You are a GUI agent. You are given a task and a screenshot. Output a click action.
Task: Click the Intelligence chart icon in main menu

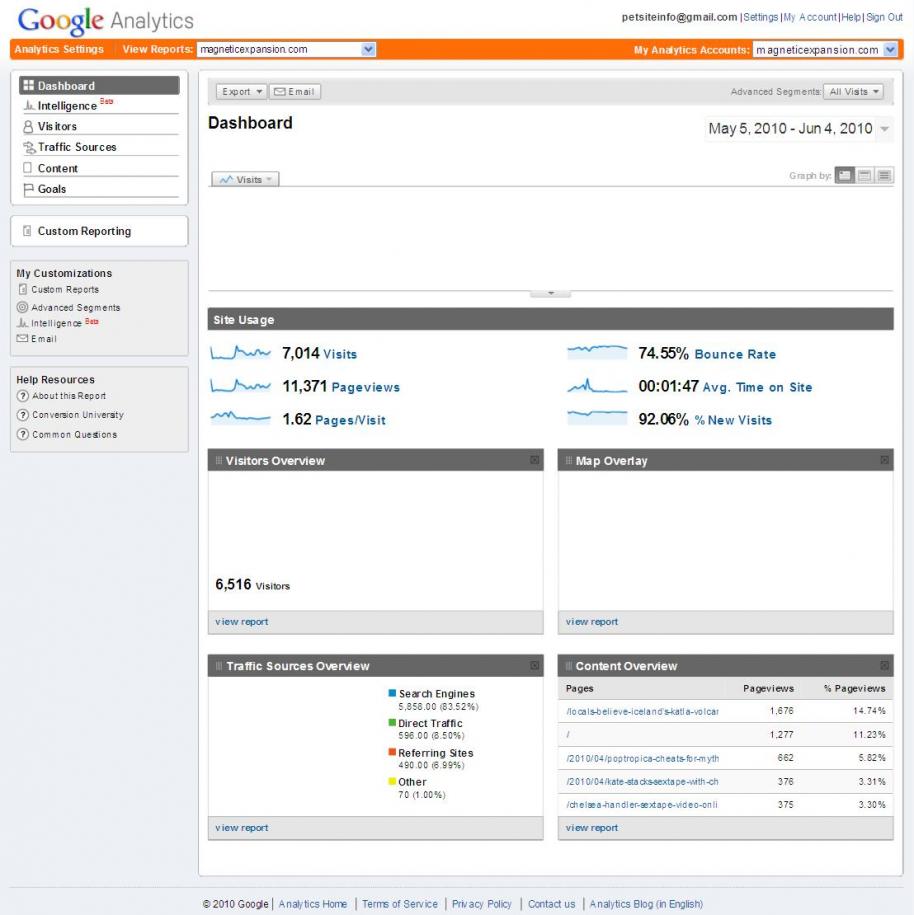(x=29, y=106)
